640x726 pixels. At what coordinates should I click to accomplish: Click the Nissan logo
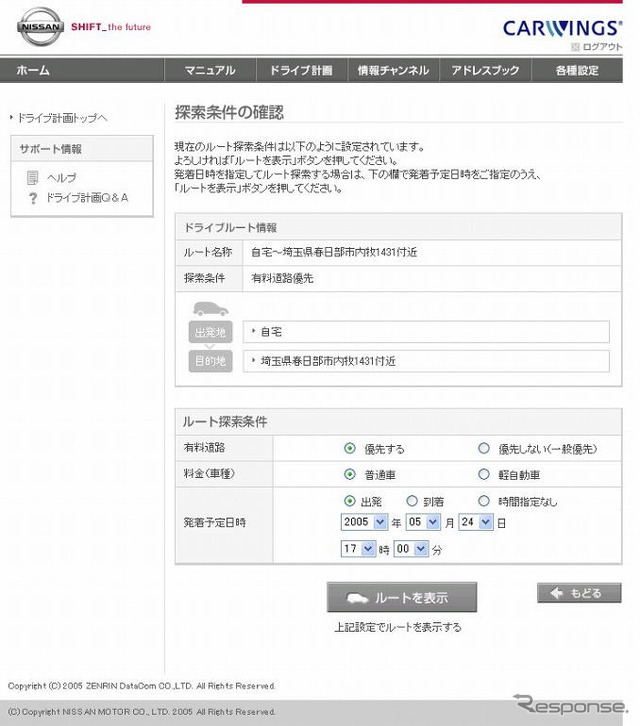click(x=40, y=27)
